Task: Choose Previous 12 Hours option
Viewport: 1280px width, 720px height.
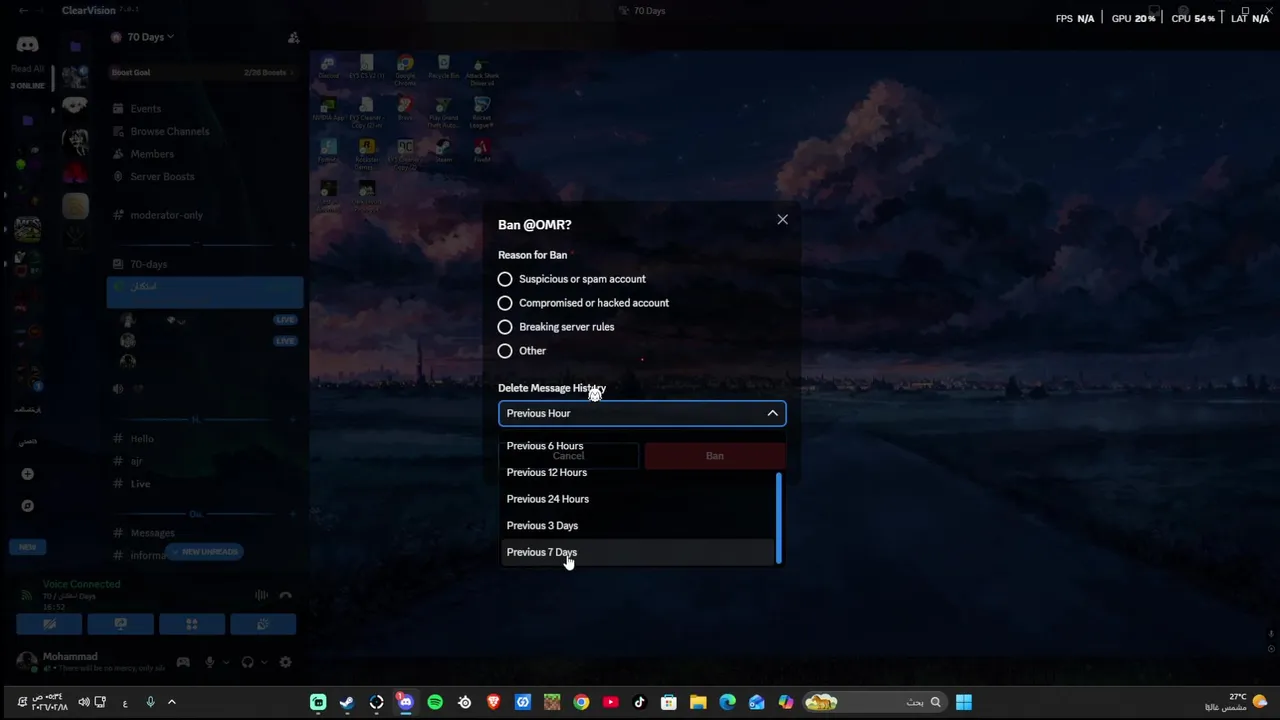Action: [x=638, y=472]
